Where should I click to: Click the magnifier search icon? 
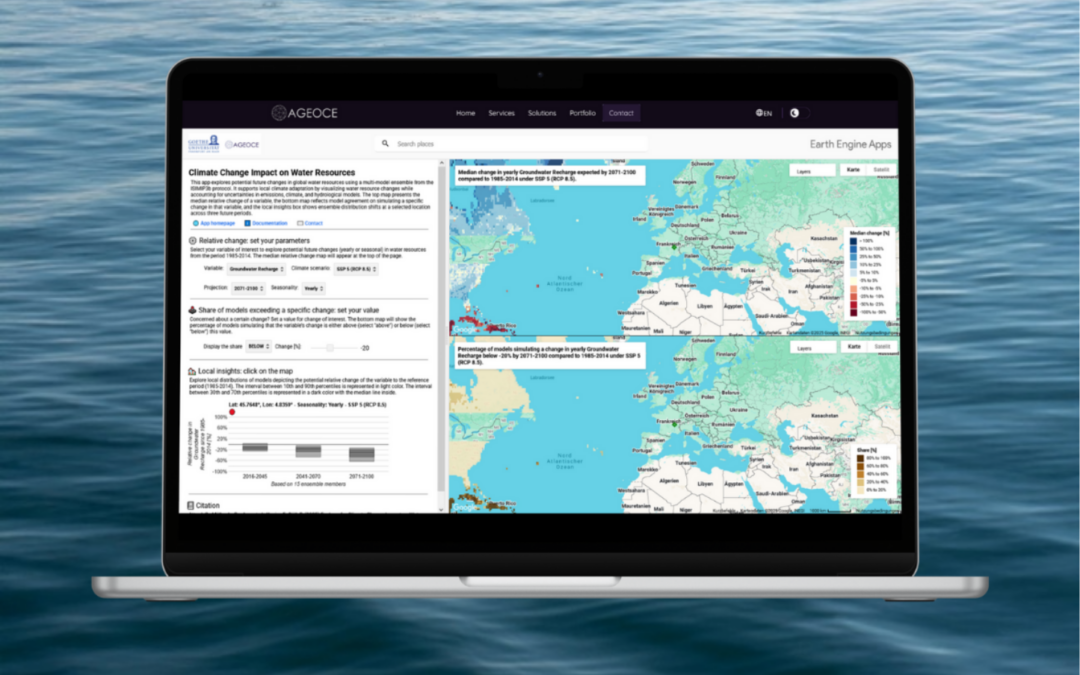[385, 144]
